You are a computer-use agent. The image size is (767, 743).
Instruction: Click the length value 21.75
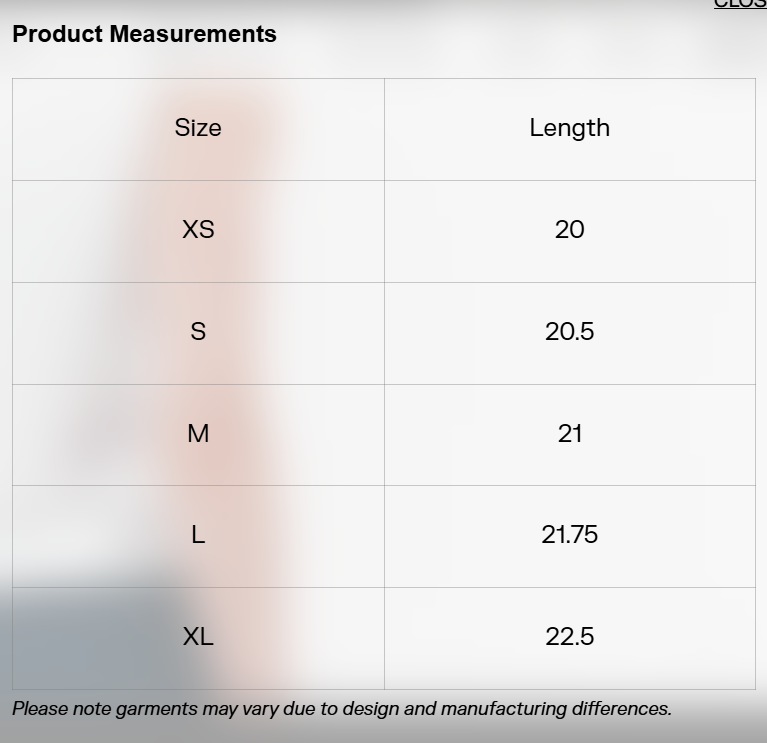coord(569,536)
